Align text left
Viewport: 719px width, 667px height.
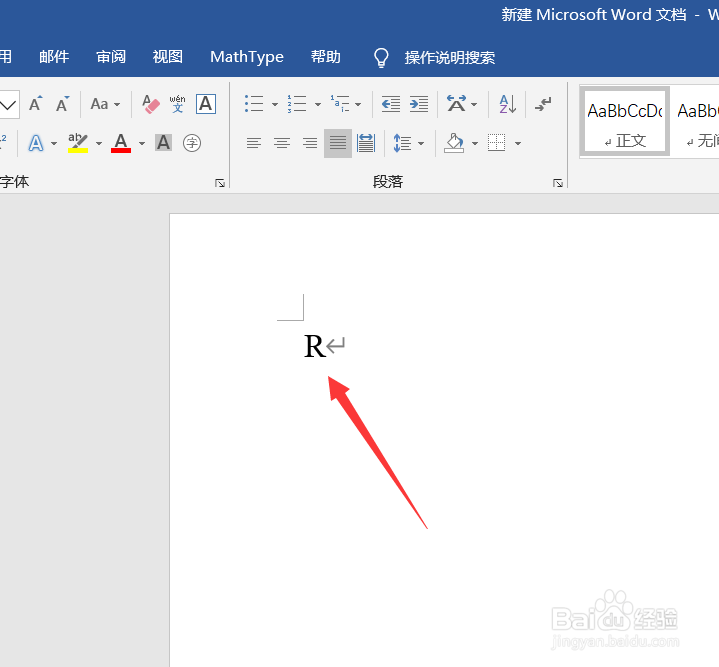coord(254,143)
